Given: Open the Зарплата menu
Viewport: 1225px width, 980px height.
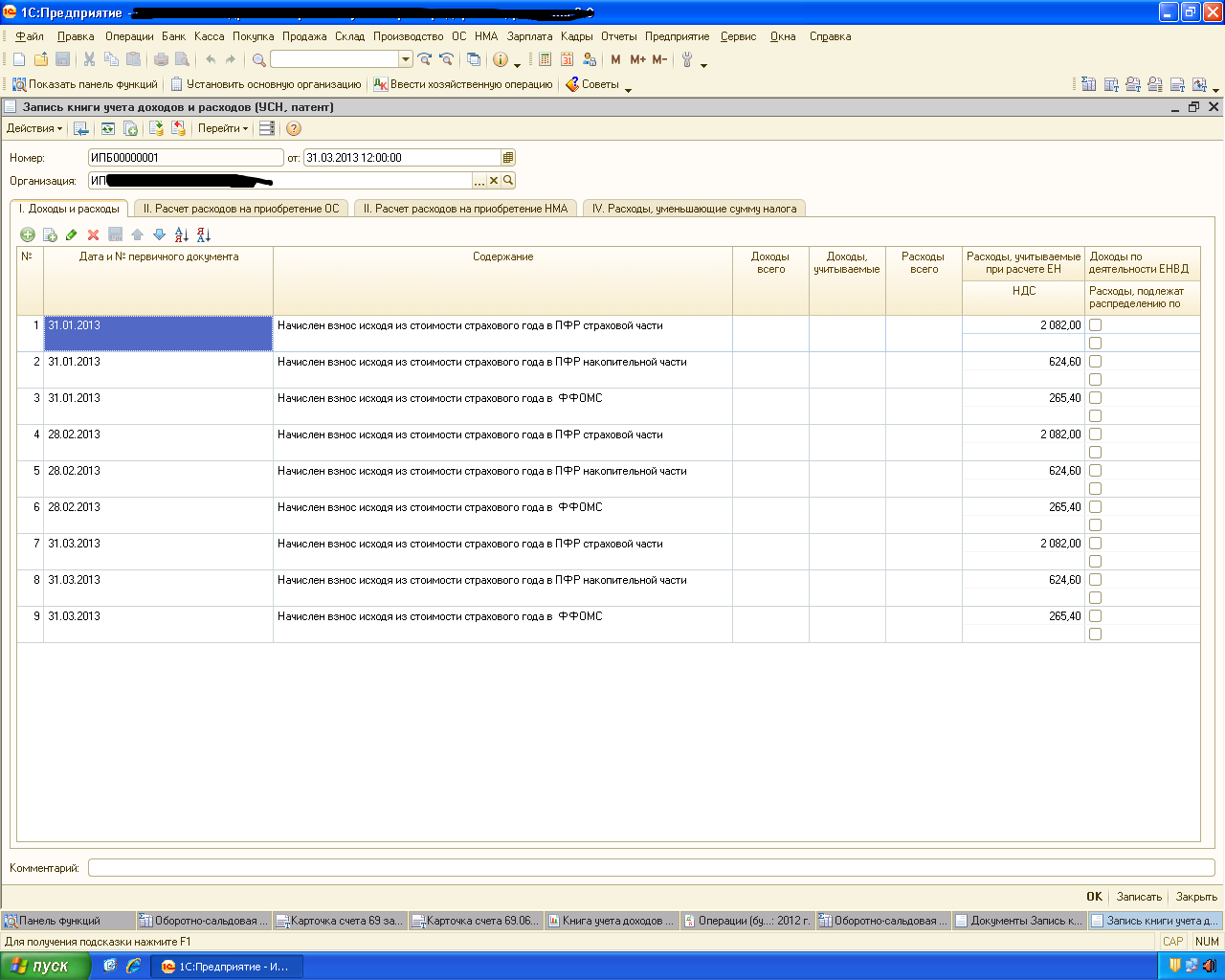Looking at the screenshot, I should tap(529, 36).
